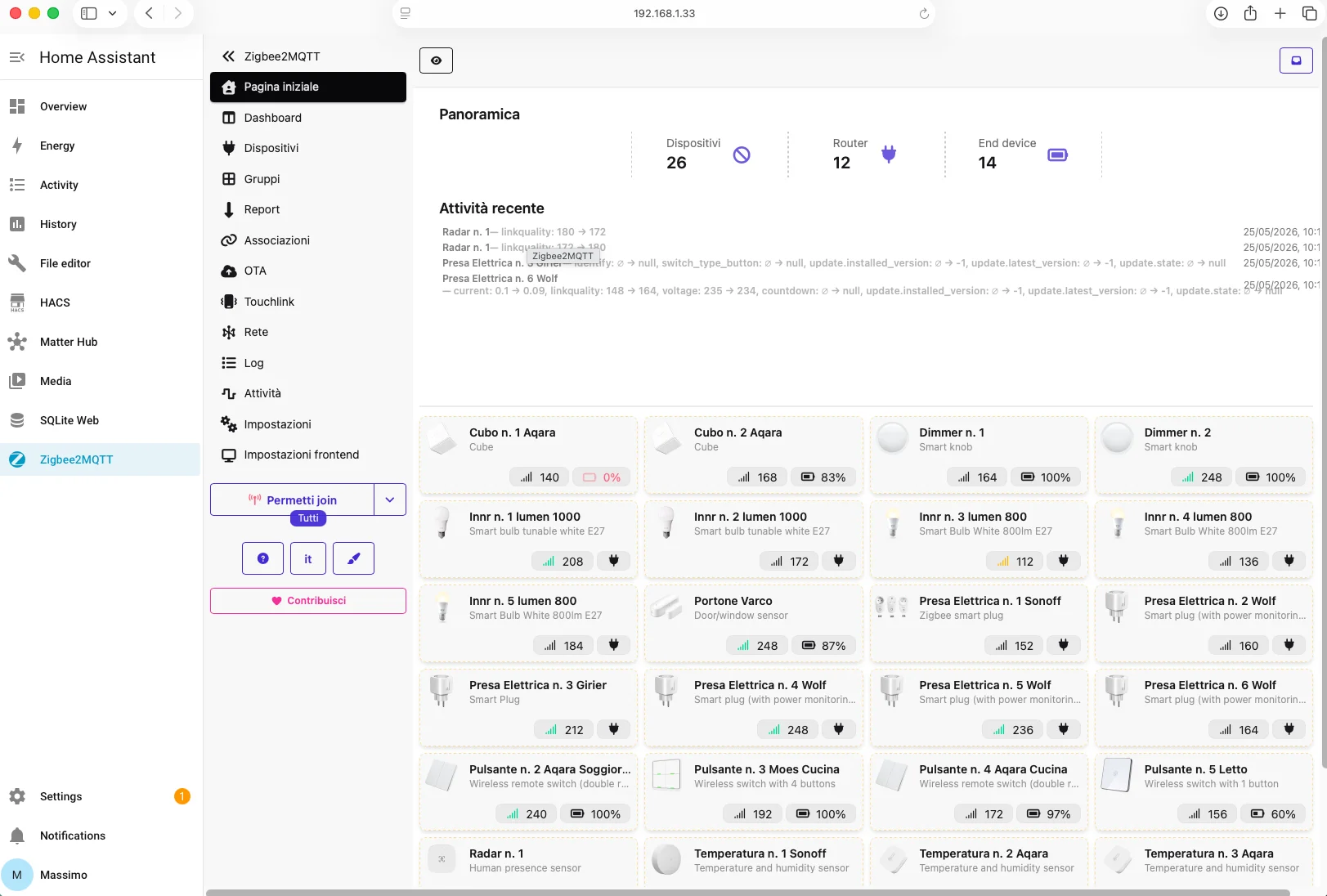Open Dimmer n. 2 device card
The width and height of the screenshot is (1327, 896).
click(x=1204, y=455)
